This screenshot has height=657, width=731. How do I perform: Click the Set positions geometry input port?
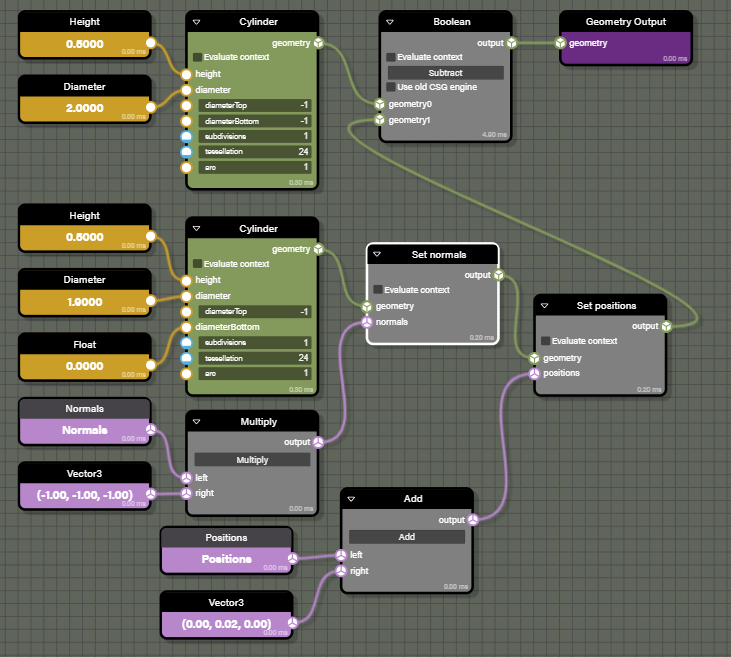pos(534,358)
